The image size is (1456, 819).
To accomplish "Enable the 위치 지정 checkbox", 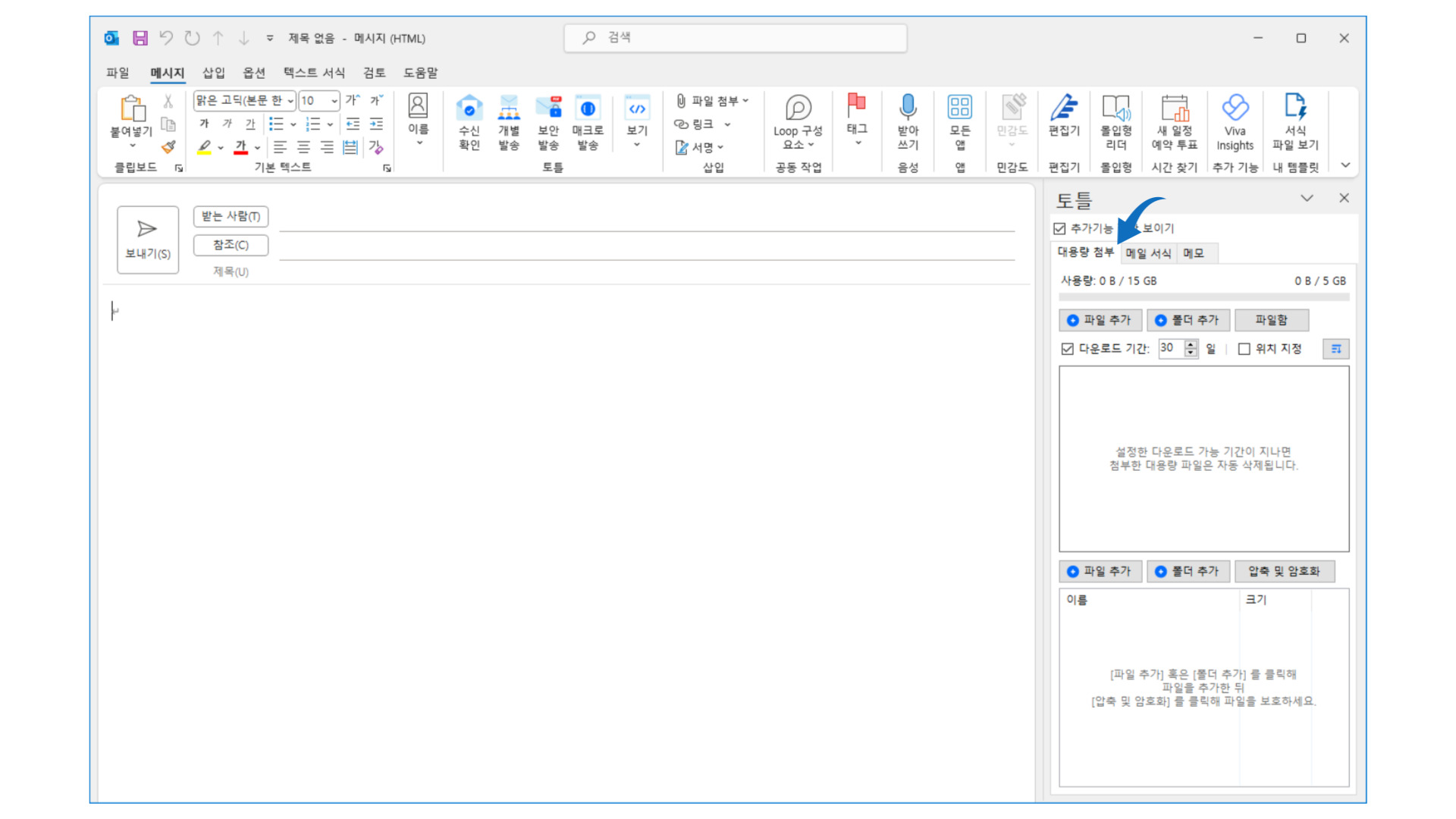I will [x=1244, y=349].
